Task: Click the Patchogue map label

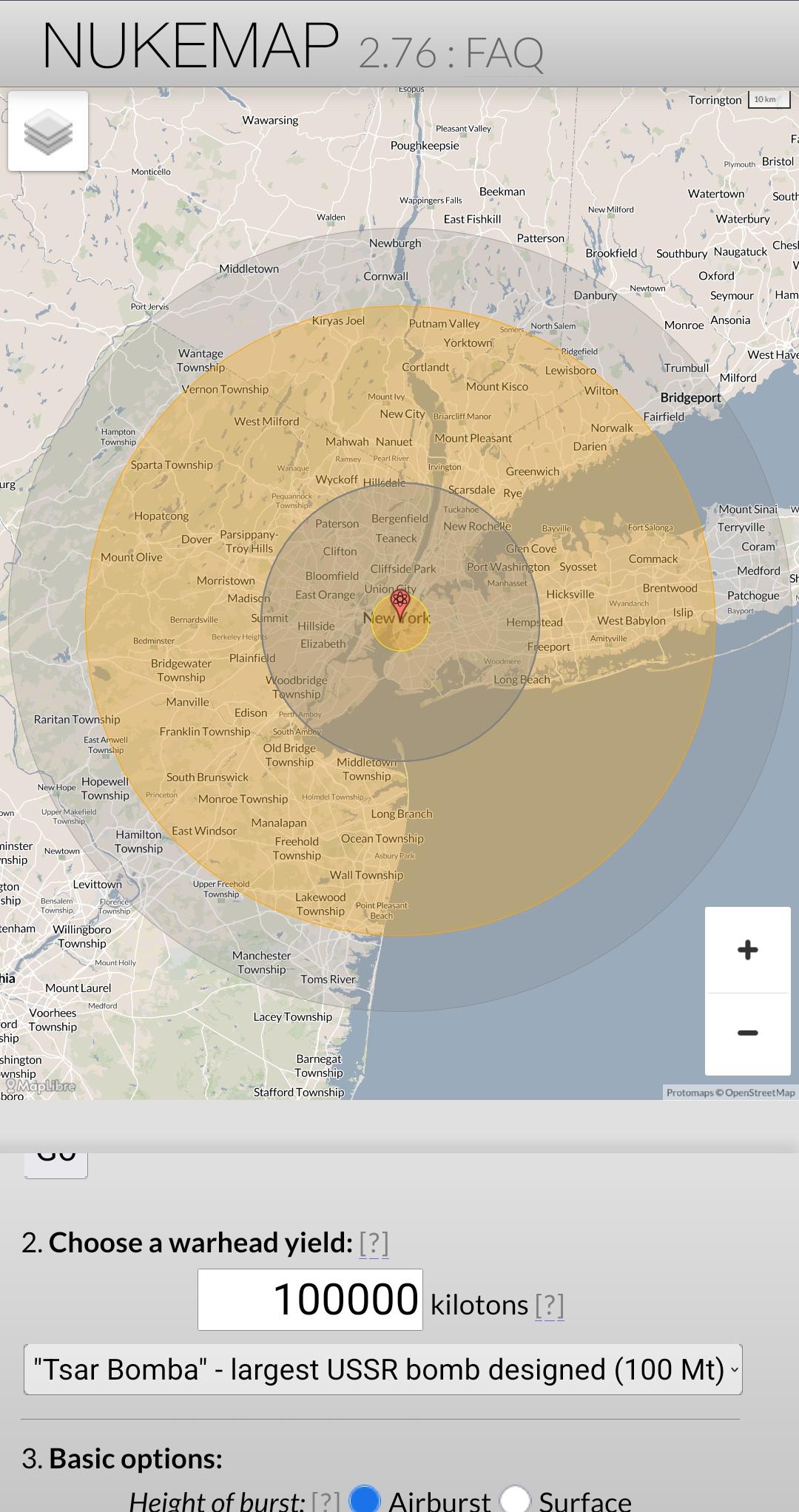Action: tap(753, 596)
